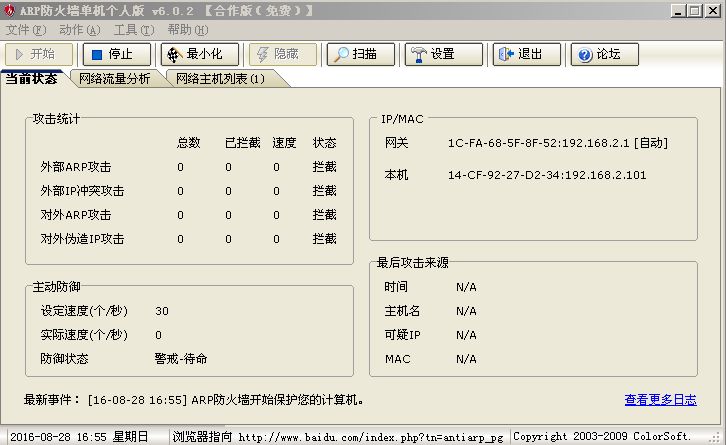This screenshot has width=726, height=445.
Task: Select the 当前状态 tab
Action: click(31, 78)
